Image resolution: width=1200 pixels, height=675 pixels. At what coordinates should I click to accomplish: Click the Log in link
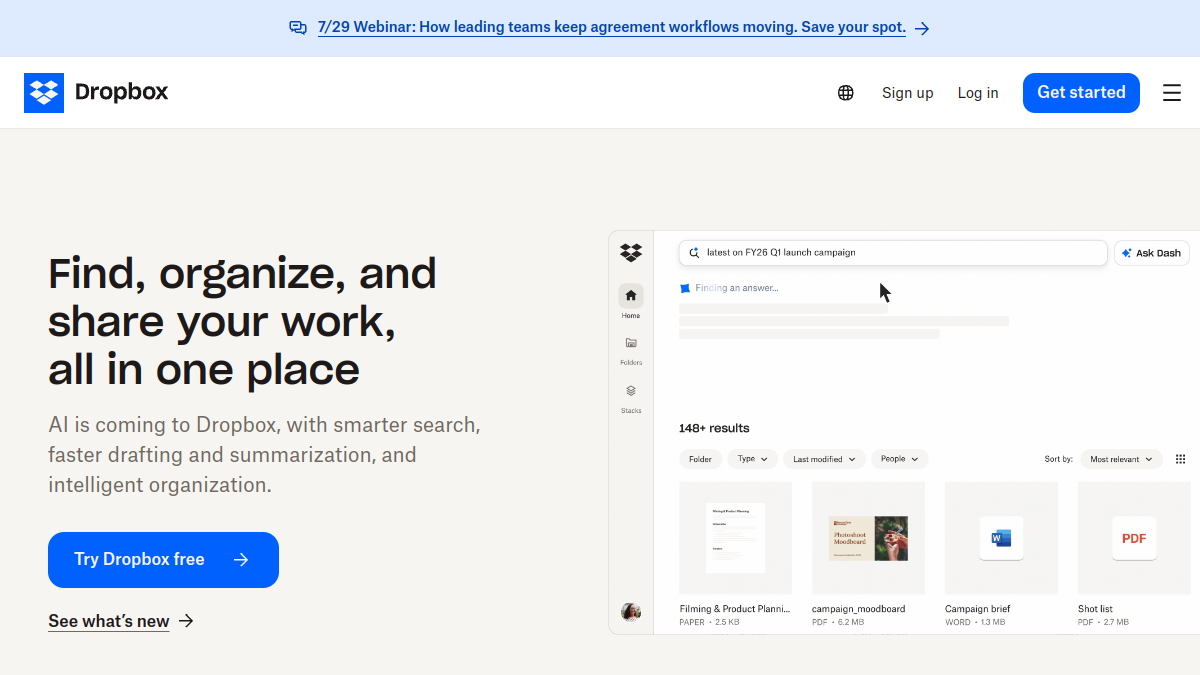tap(978, 93)
